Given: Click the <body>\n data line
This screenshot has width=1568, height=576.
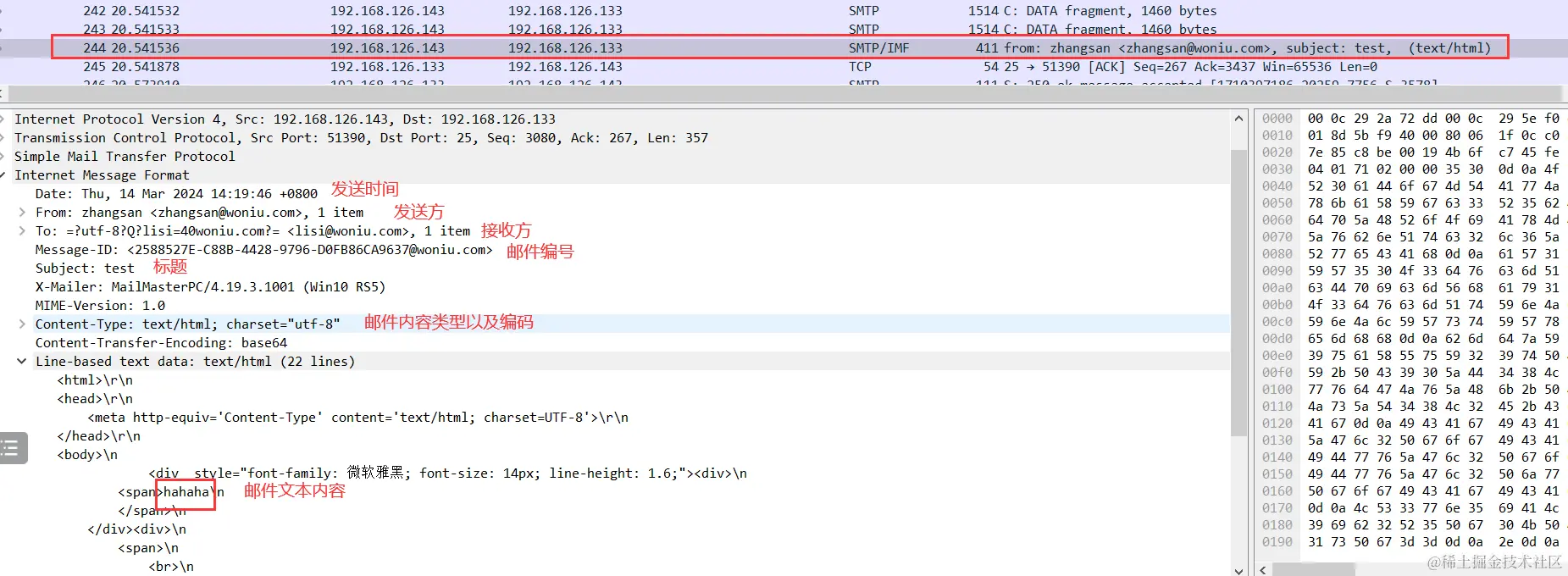Looking at the screenshot, I should click(x=87, y=454).
